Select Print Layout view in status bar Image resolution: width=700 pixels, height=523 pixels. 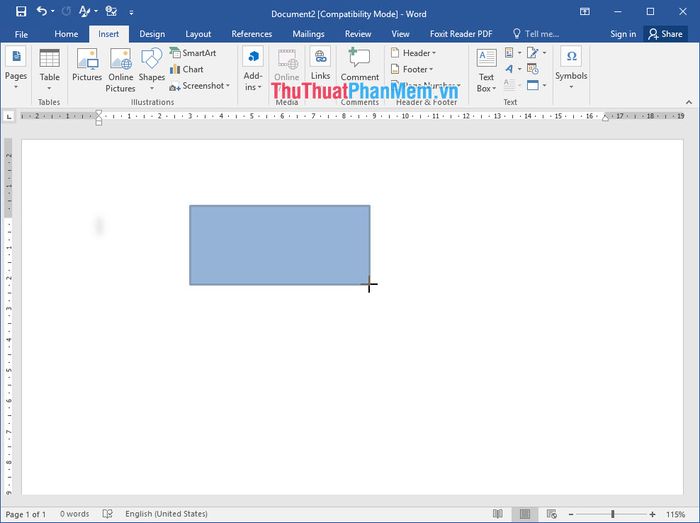[523, 514]
